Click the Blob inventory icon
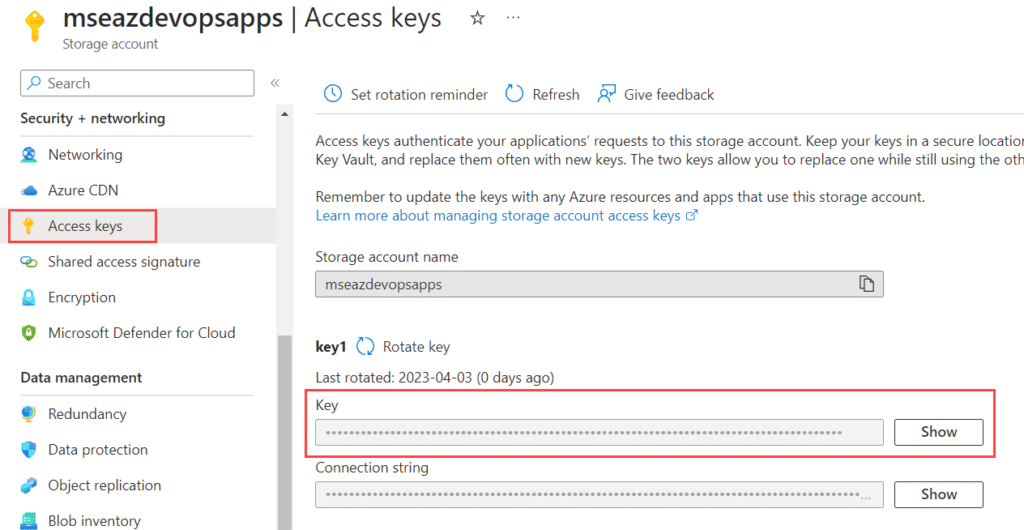Viewport: 1024px width, 530px height. click(x=29, y=522)
